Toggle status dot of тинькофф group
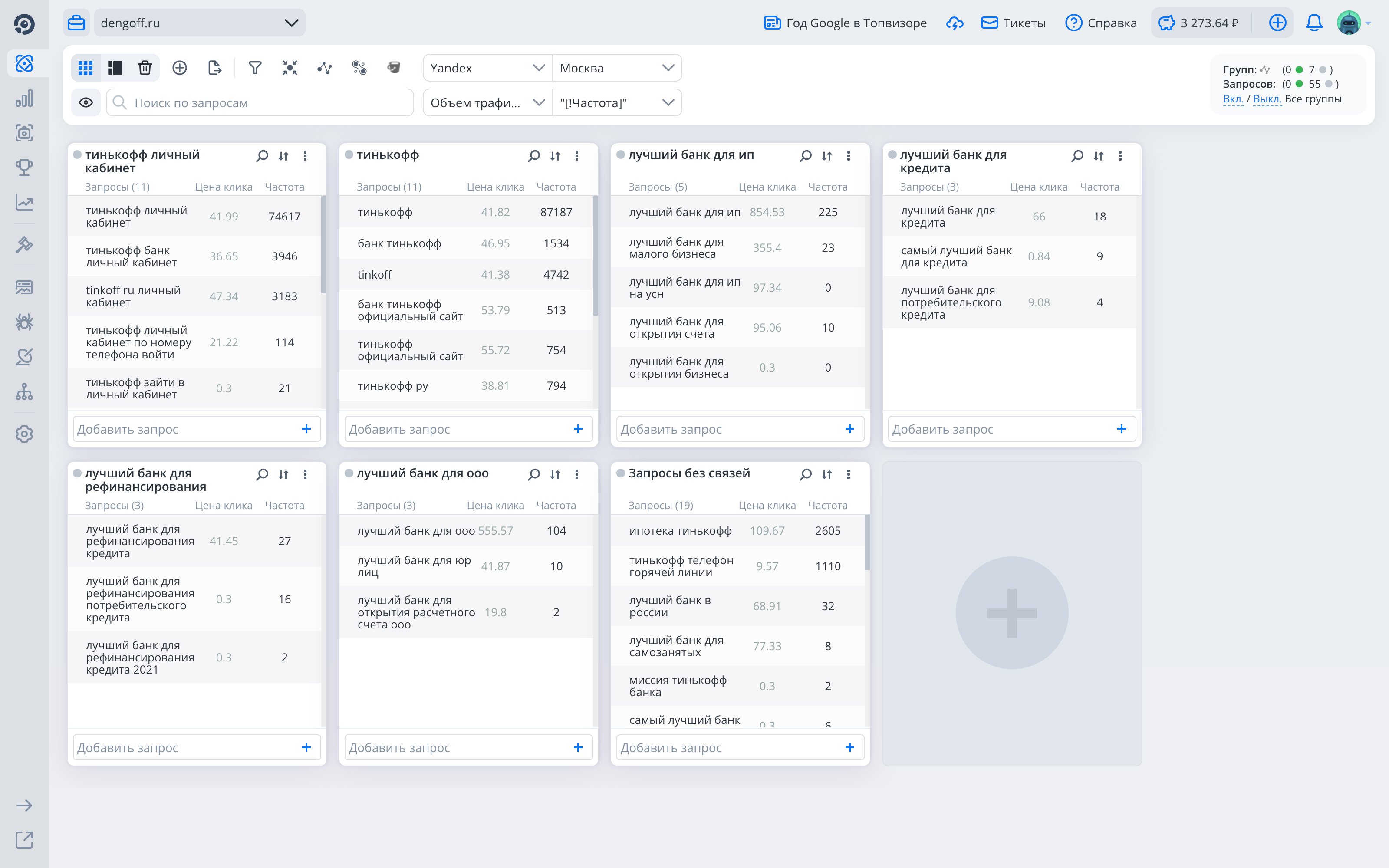1389x868 pixels. click(x=349, y=155)
